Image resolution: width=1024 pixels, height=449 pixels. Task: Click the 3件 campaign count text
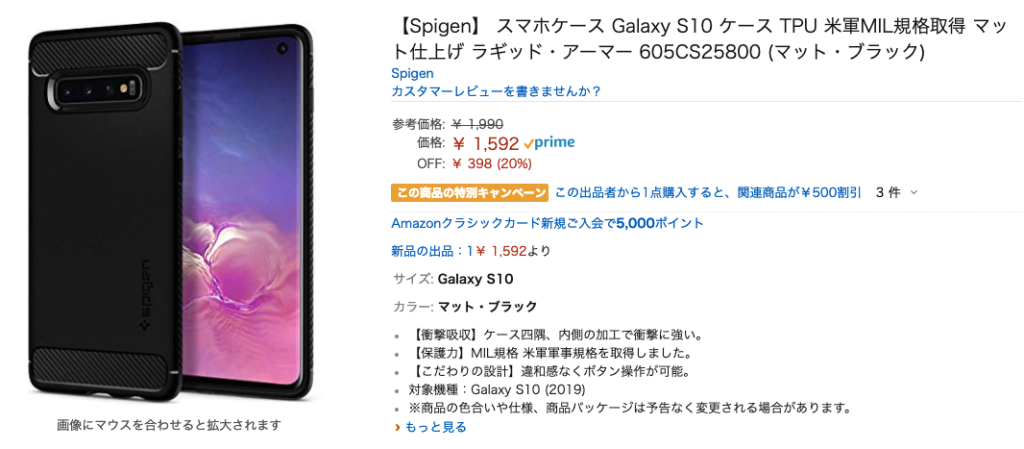pos(887,193)
